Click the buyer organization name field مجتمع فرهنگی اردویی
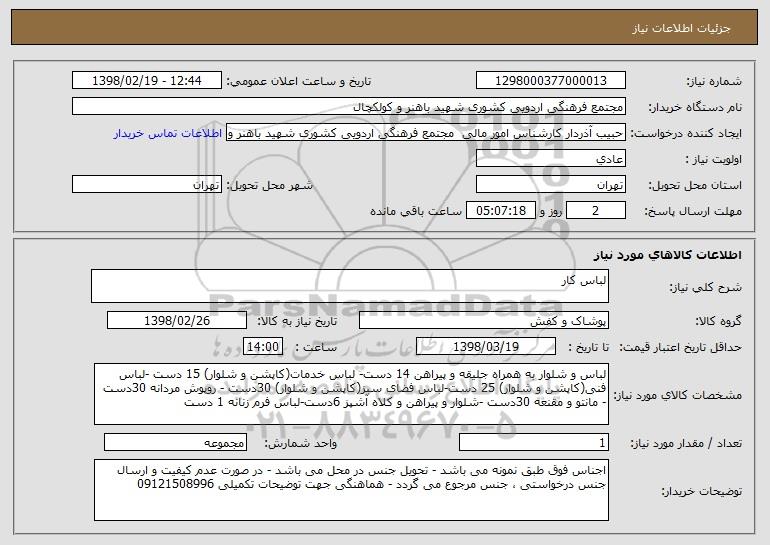This screenshot has height=545, width=770. coord(349,107)
